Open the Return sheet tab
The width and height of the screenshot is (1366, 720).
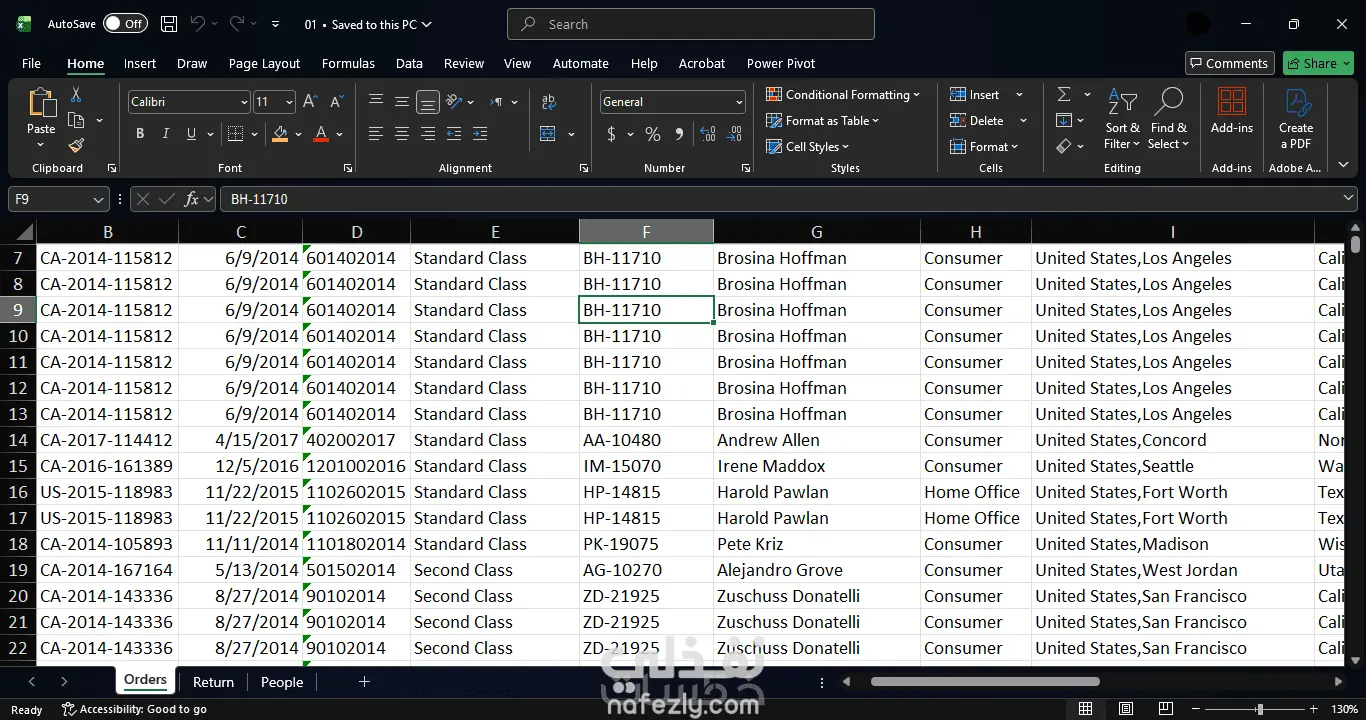(213, 682)
